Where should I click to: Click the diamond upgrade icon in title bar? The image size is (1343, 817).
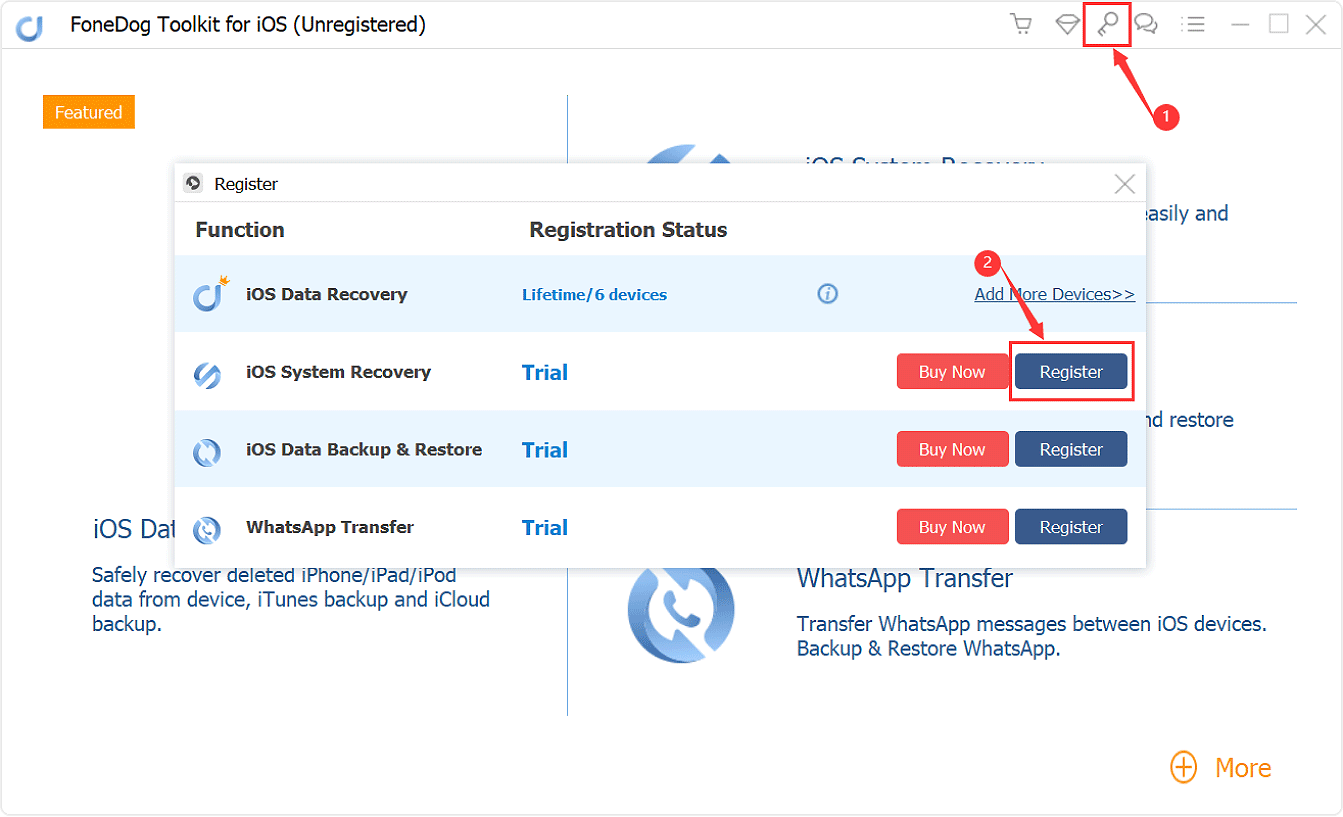[x=1067, y=24]
